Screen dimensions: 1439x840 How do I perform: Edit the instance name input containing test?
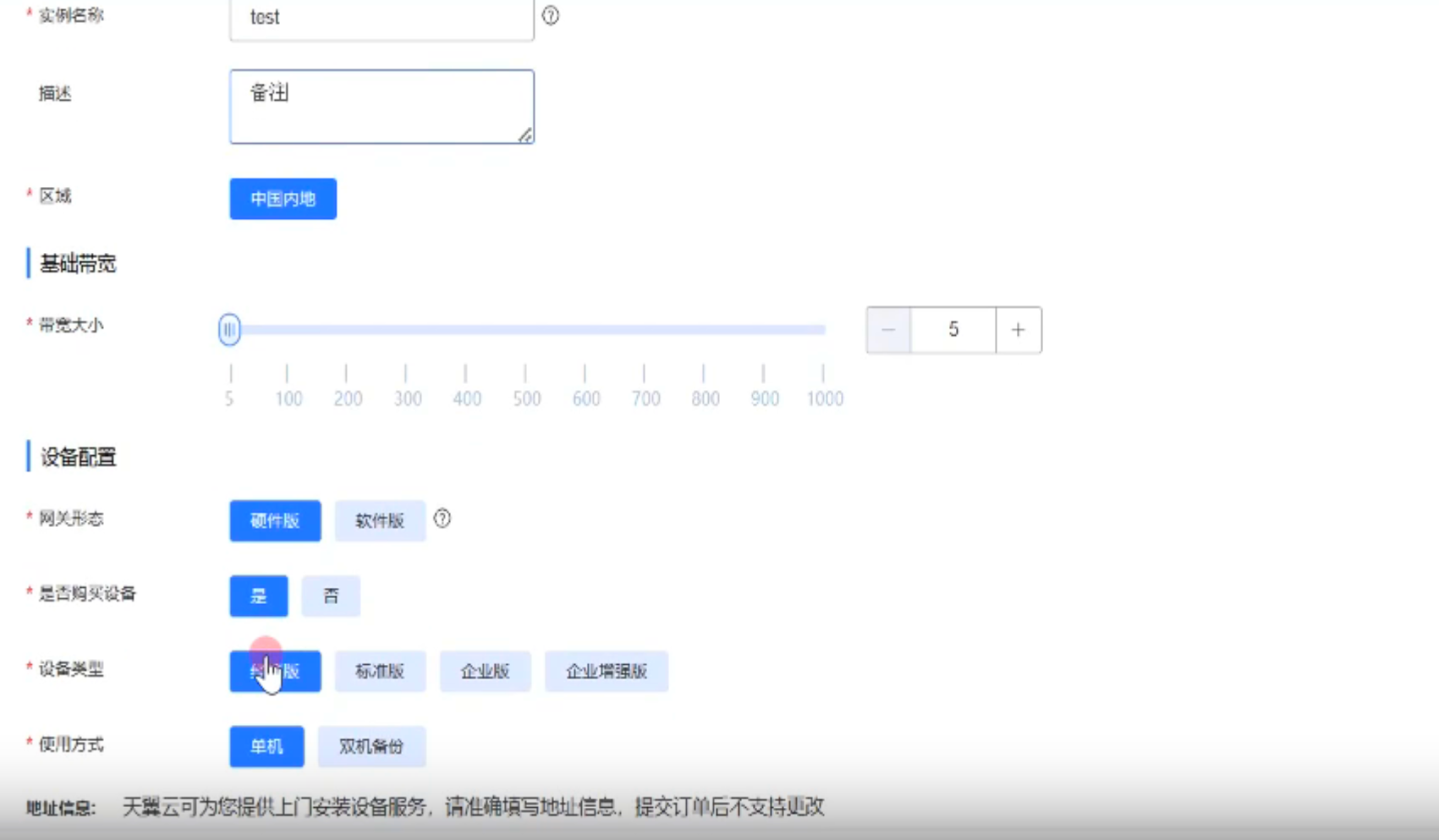(381, 17)
